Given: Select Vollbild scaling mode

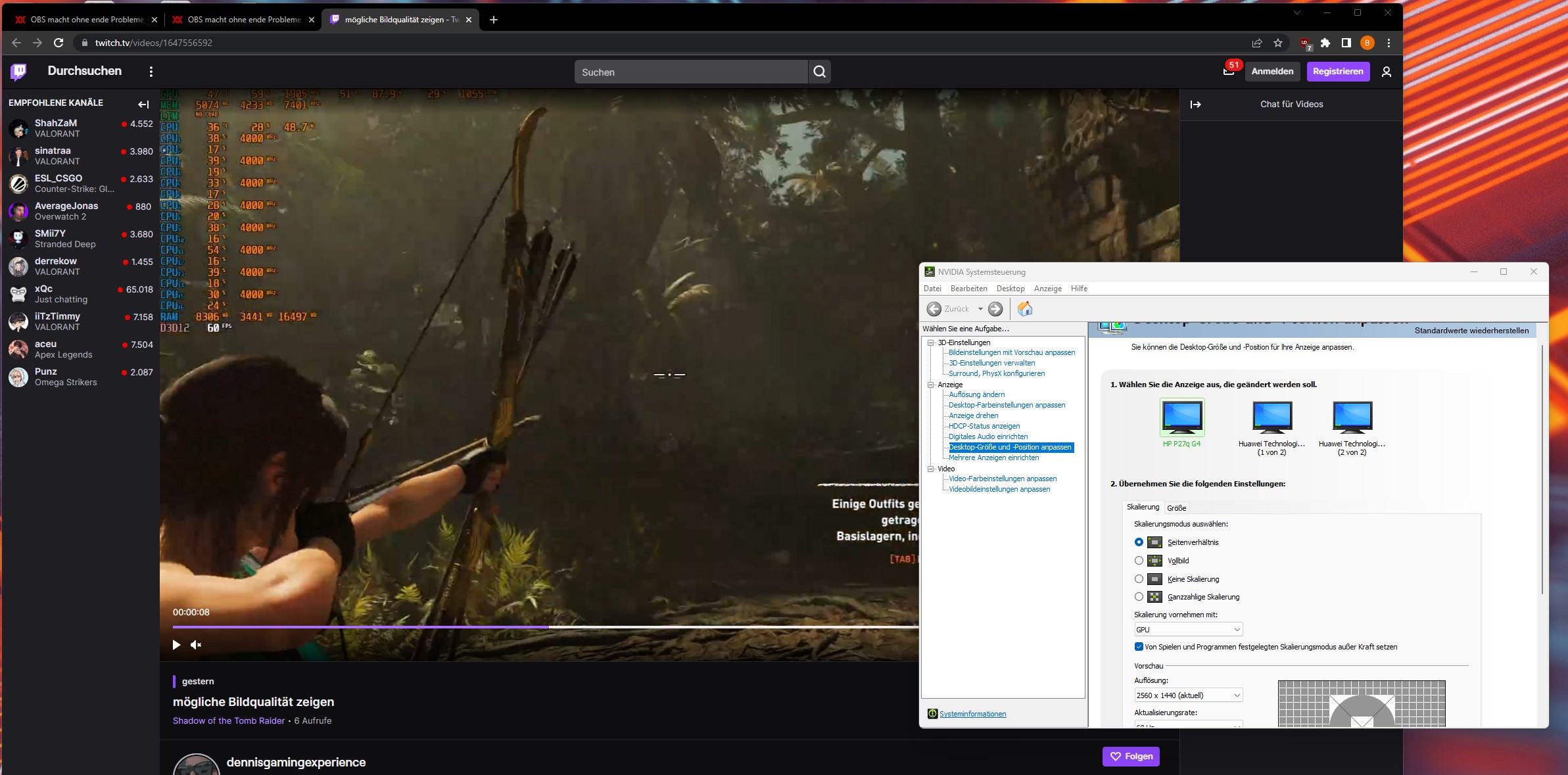Looking at the screenshot, I should click(1139, 561).
